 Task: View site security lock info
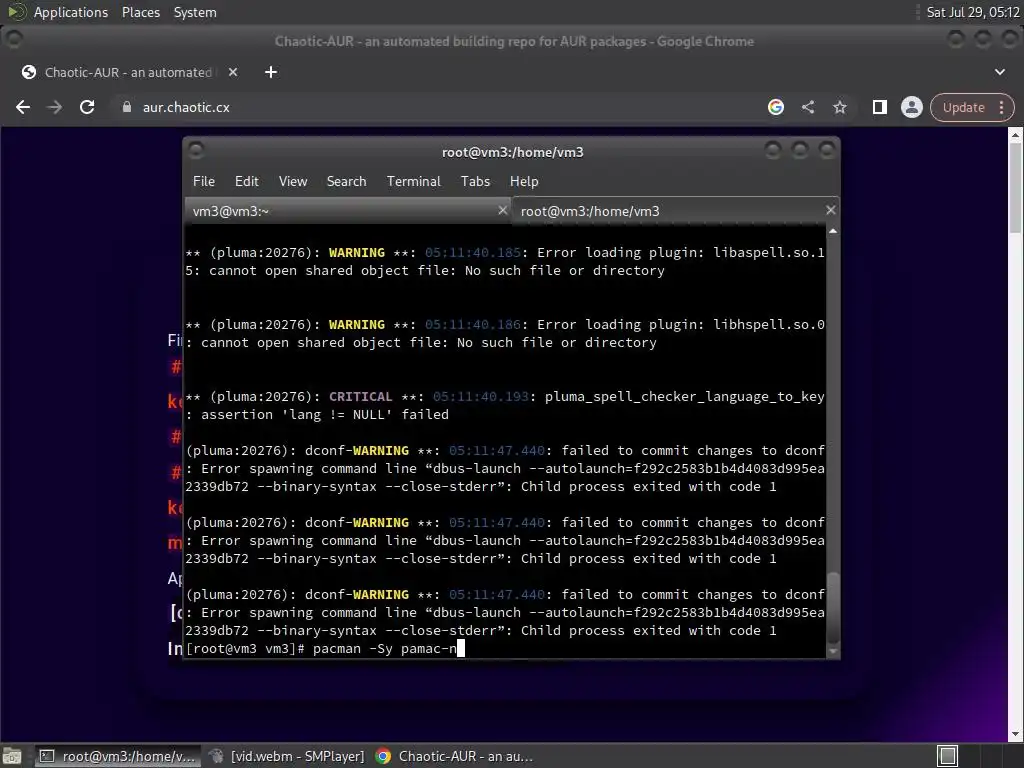[127, 107]
